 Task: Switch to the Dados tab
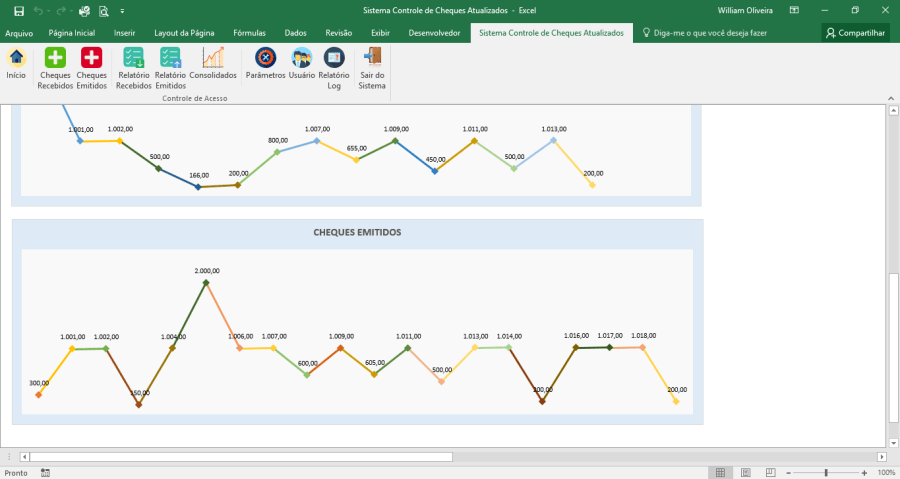pos(296,33)
